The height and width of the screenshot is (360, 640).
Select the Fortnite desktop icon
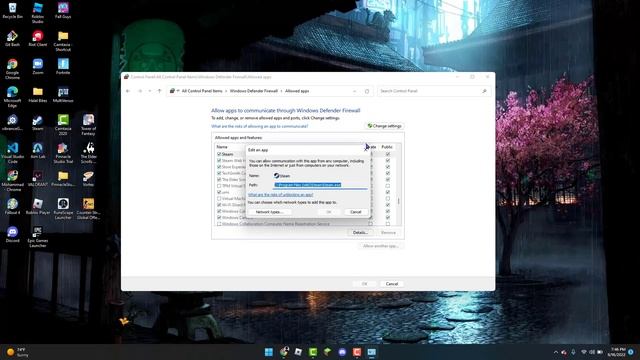click(x=63, y=67)
